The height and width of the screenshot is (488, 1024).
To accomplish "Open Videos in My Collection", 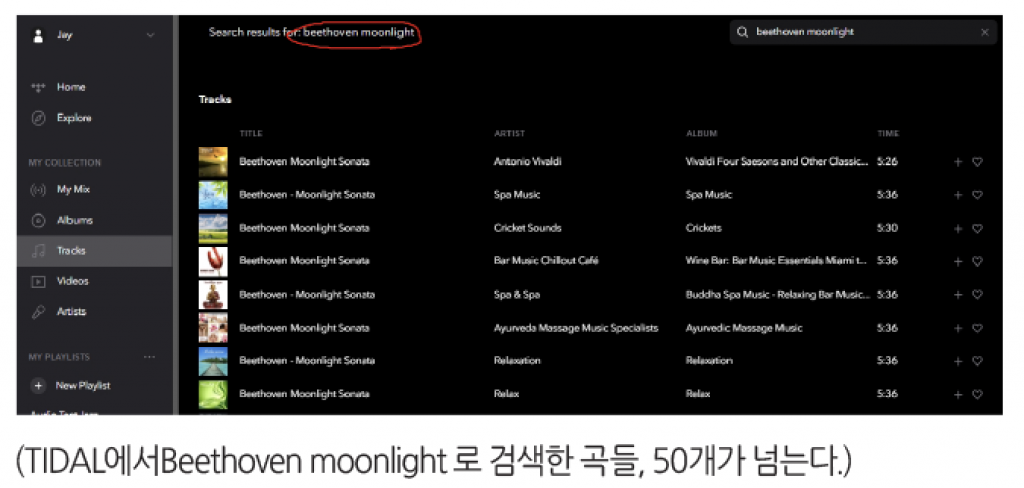I will click(72, 282).
